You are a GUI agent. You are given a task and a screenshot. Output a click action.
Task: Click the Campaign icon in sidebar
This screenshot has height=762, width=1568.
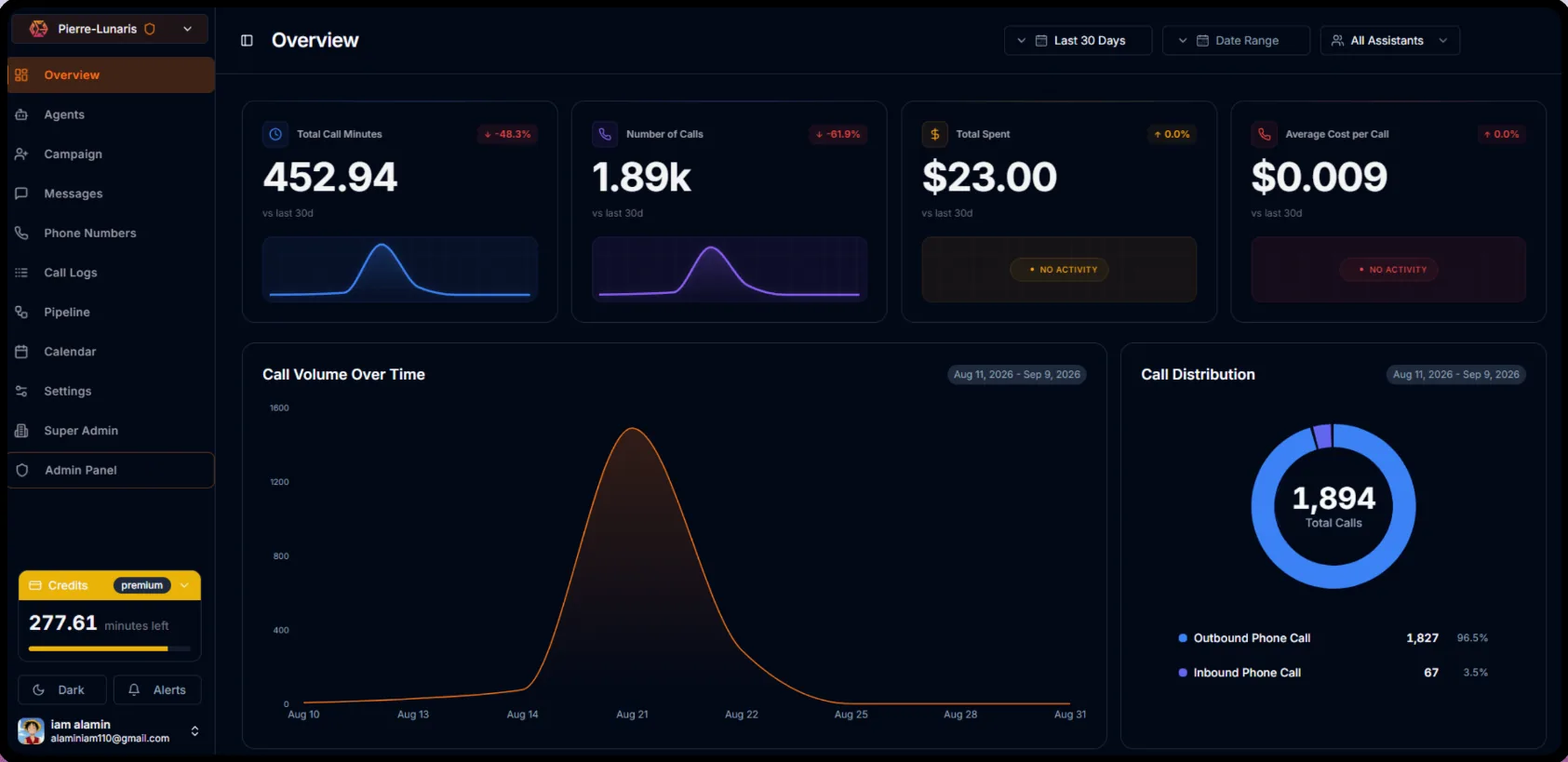(x=21, y=154)
